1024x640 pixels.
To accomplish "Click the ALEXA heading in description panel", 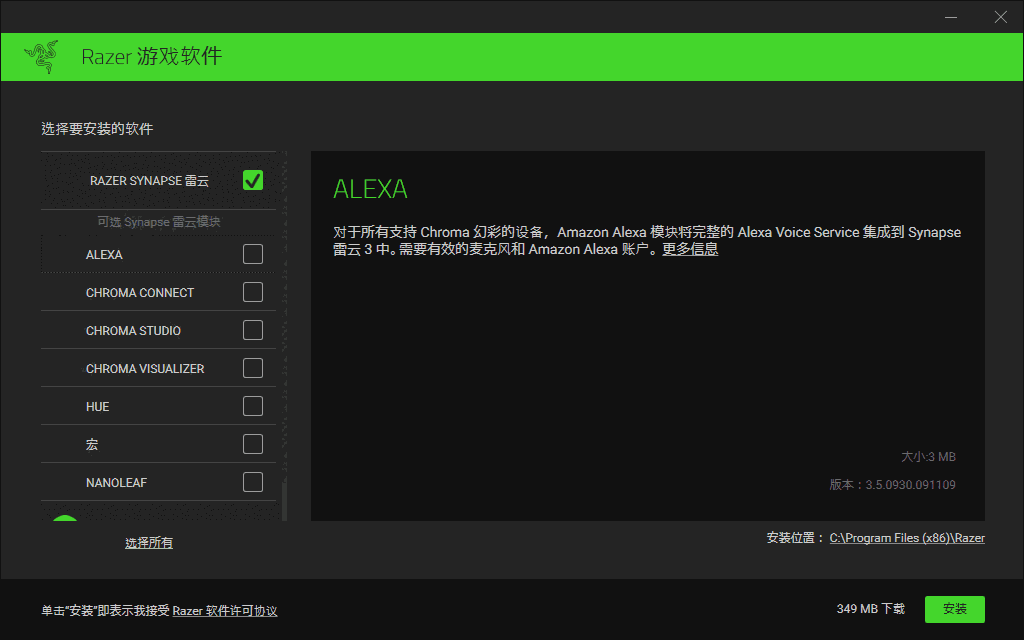I will 370,189.
